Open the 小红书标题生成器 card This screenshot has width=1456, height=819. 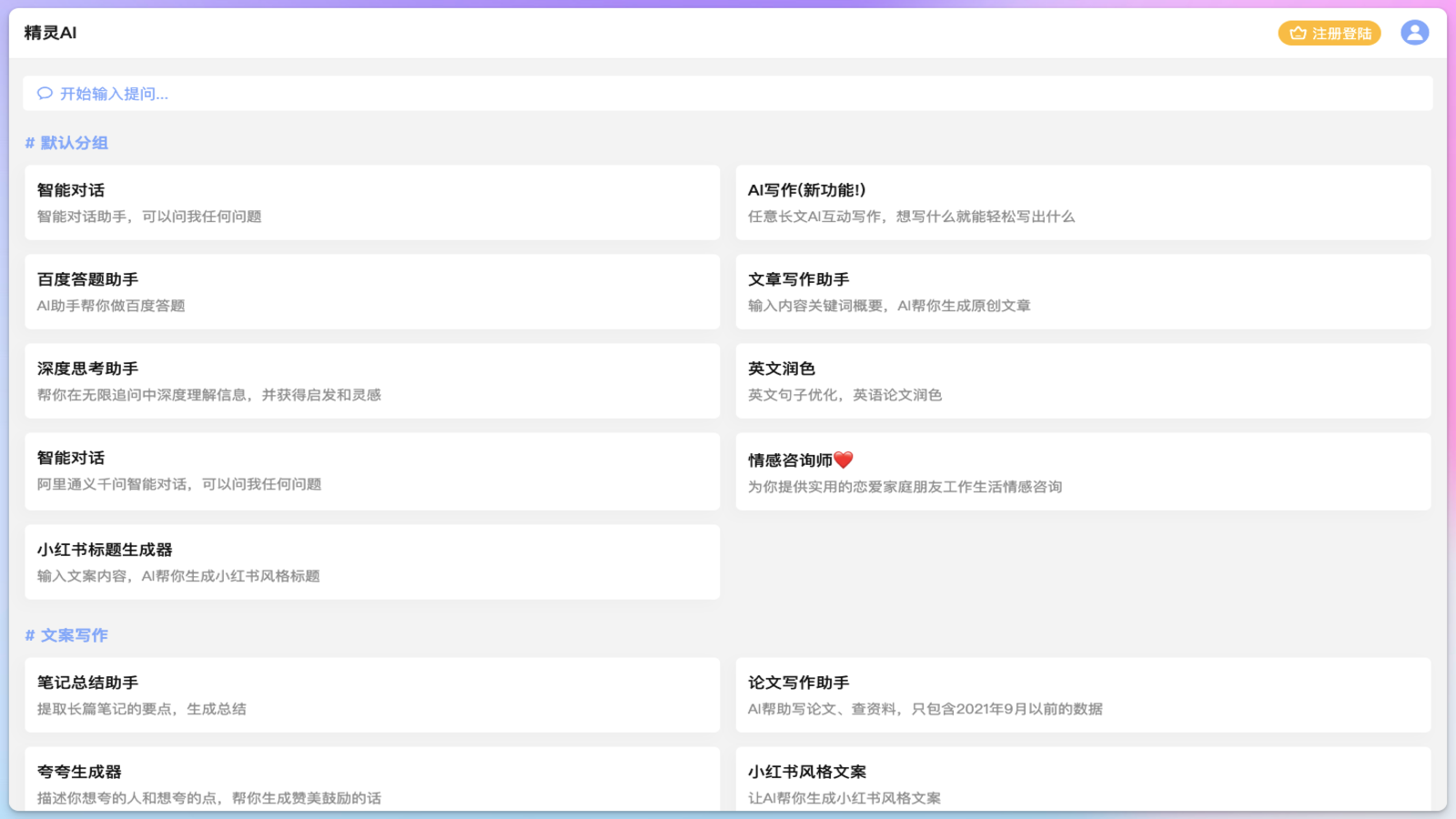(x=372, y=562)
